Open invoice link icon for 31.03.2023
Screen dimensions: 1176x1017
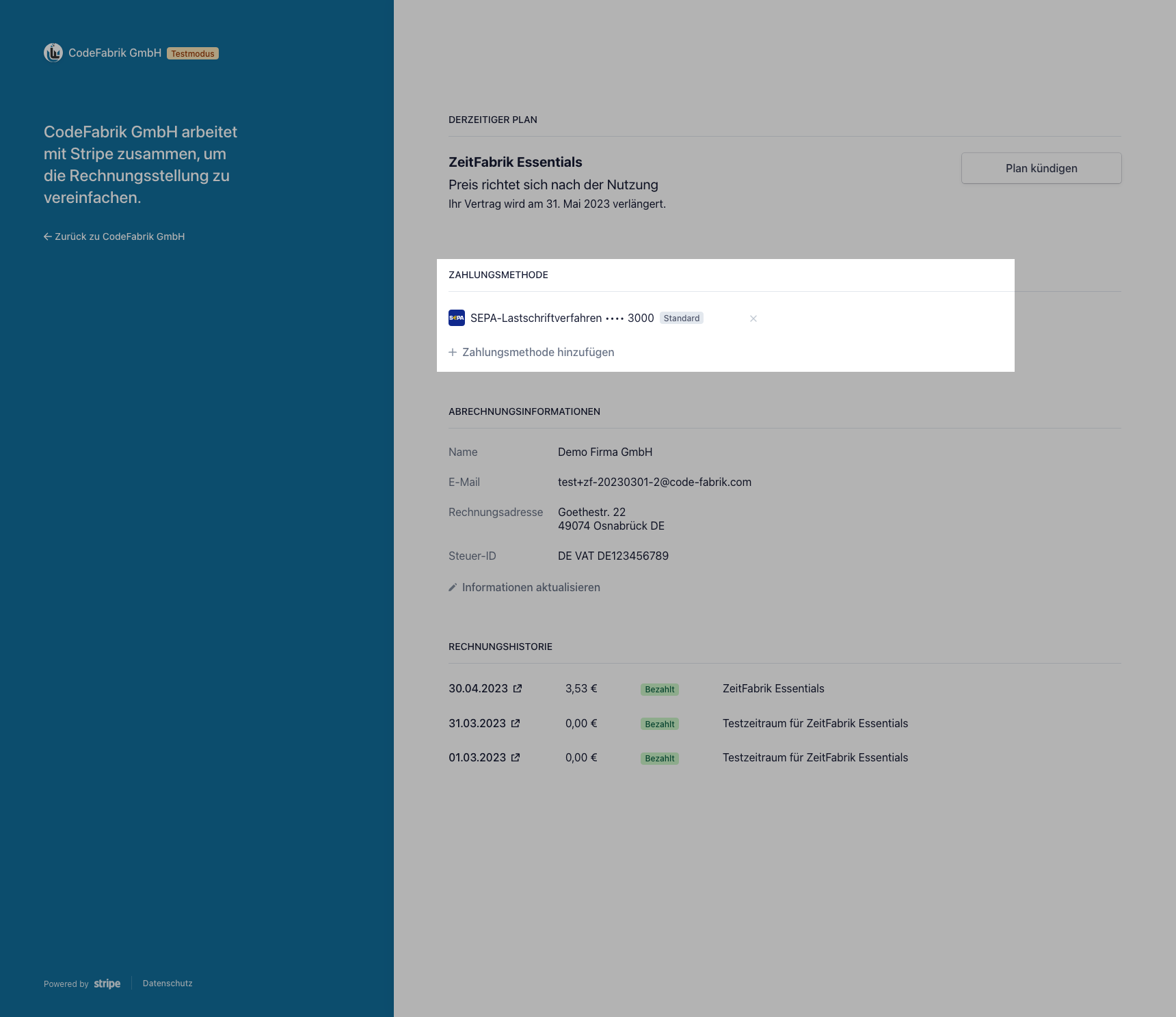516,723
